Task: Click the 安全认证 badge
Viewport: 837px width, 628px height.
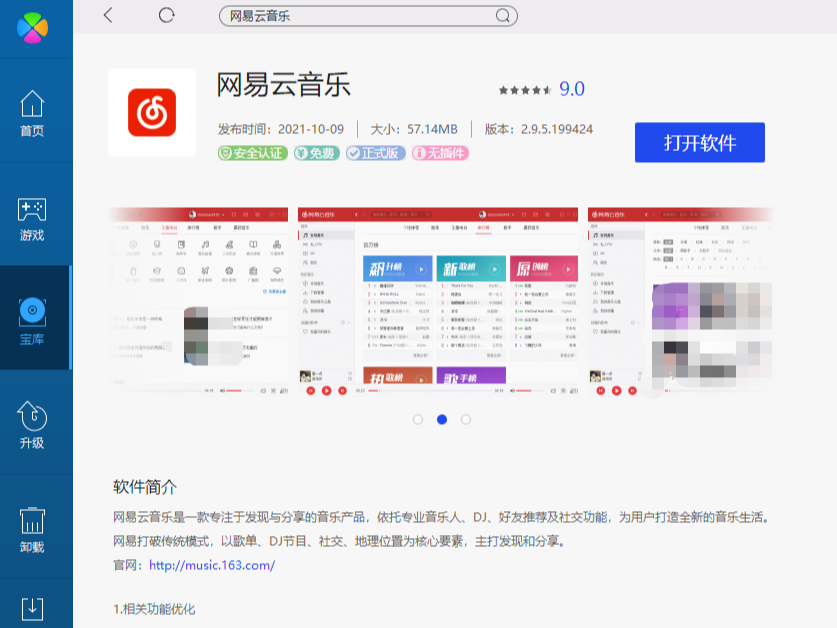Action: point(253,153)
